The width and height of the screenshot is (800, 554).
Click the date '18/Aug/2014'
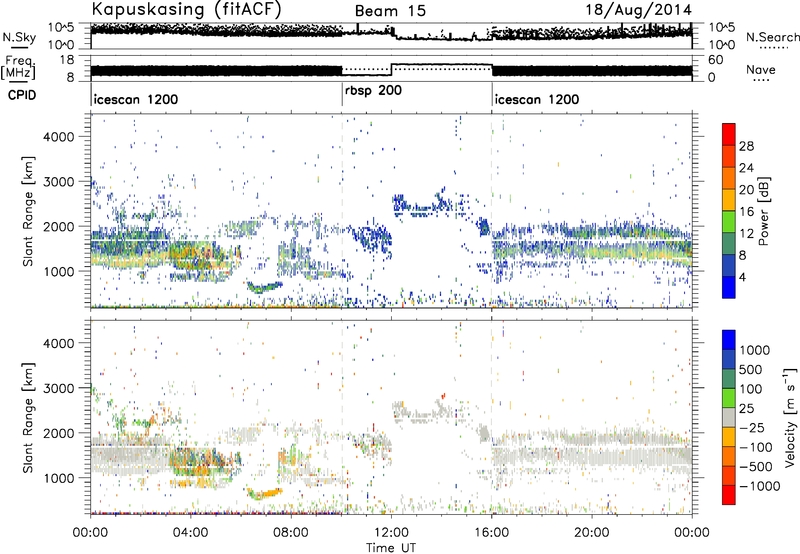(639, 10)
